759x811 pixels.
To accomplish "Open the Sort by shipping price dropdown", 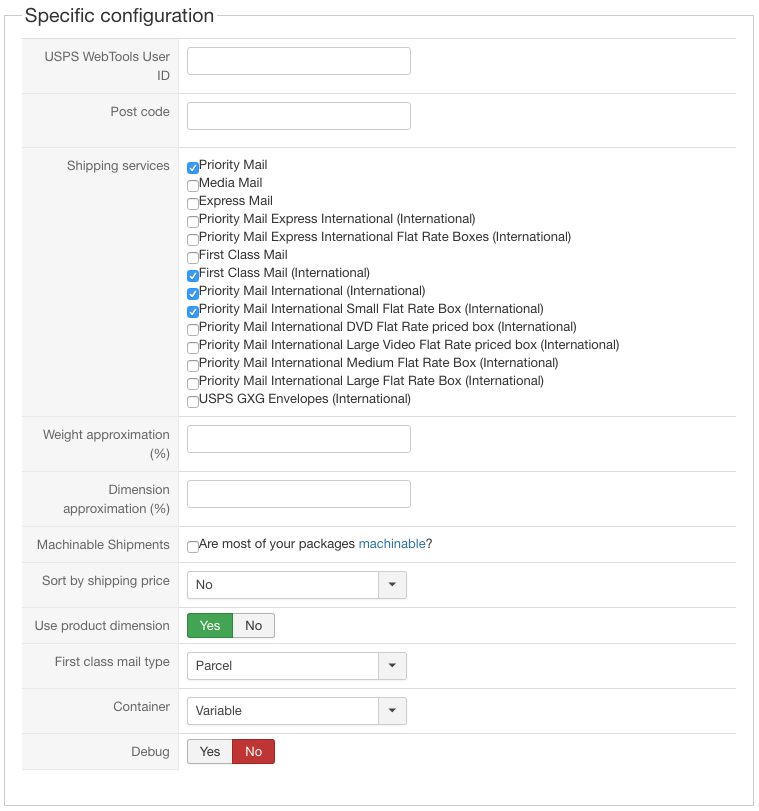I will tap(296, 585).
